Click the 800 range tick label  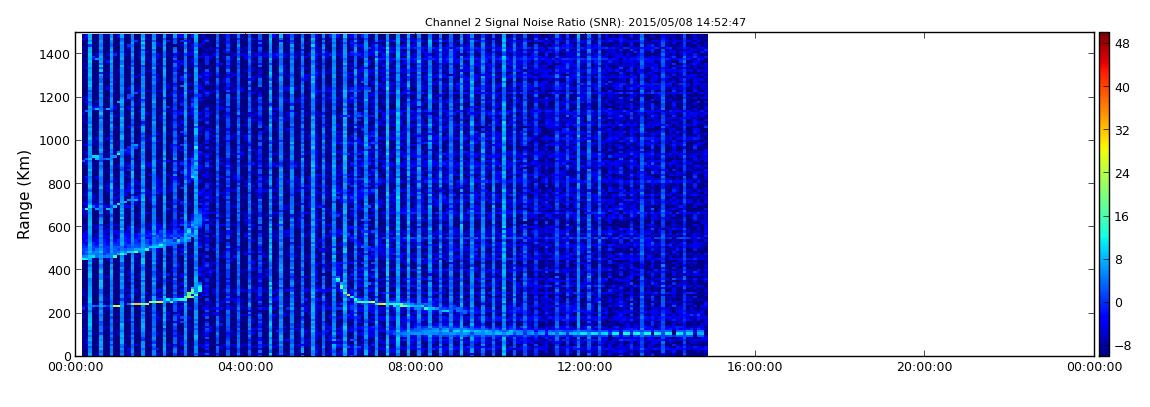(59, 184)
